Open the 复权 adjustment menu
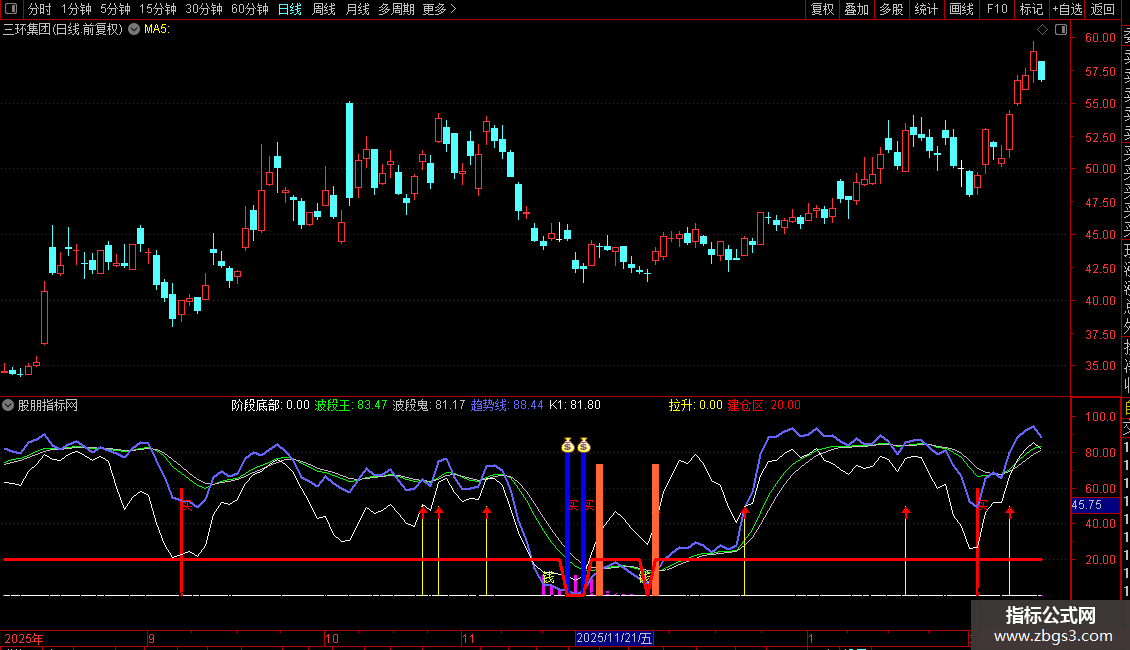 coord(822,9)
